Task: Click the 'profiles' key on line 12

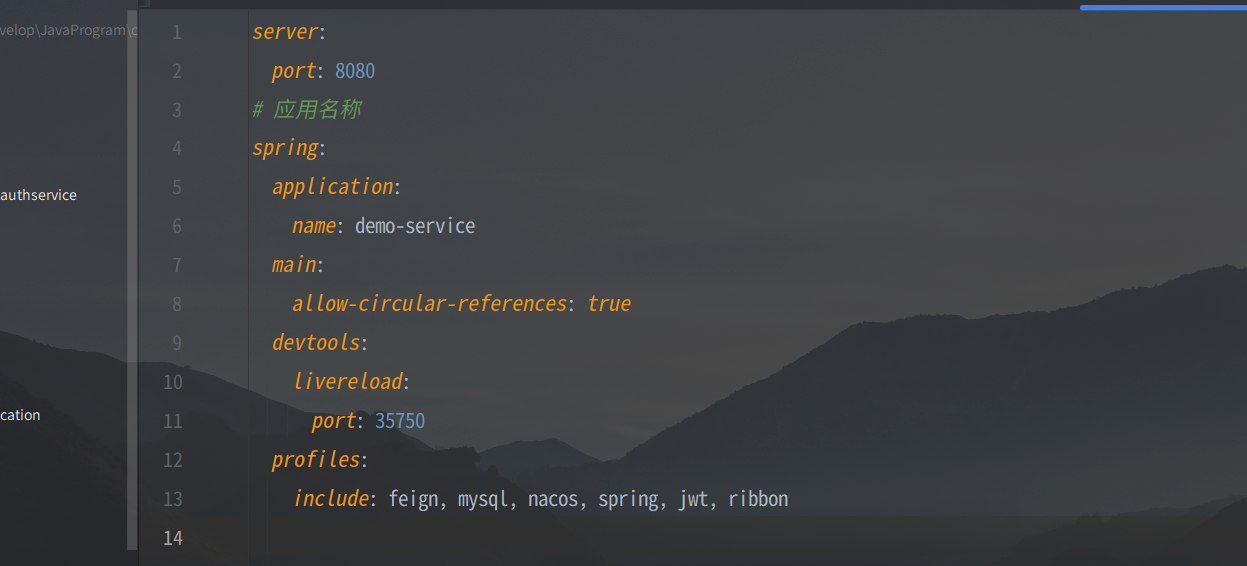Action: click(316, 459)
